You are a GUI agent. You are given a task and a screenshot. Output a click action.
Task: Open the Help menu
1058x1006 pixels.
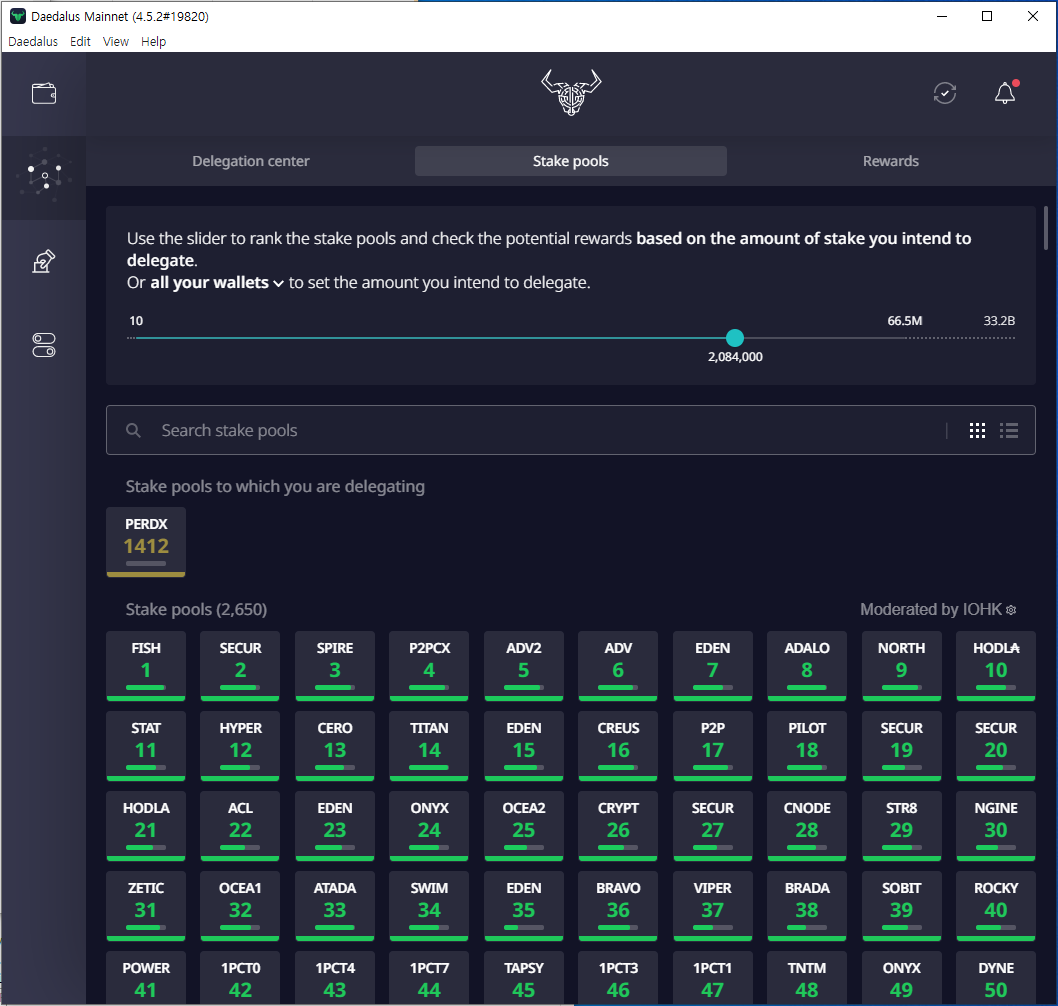click(x=153, y=42)
